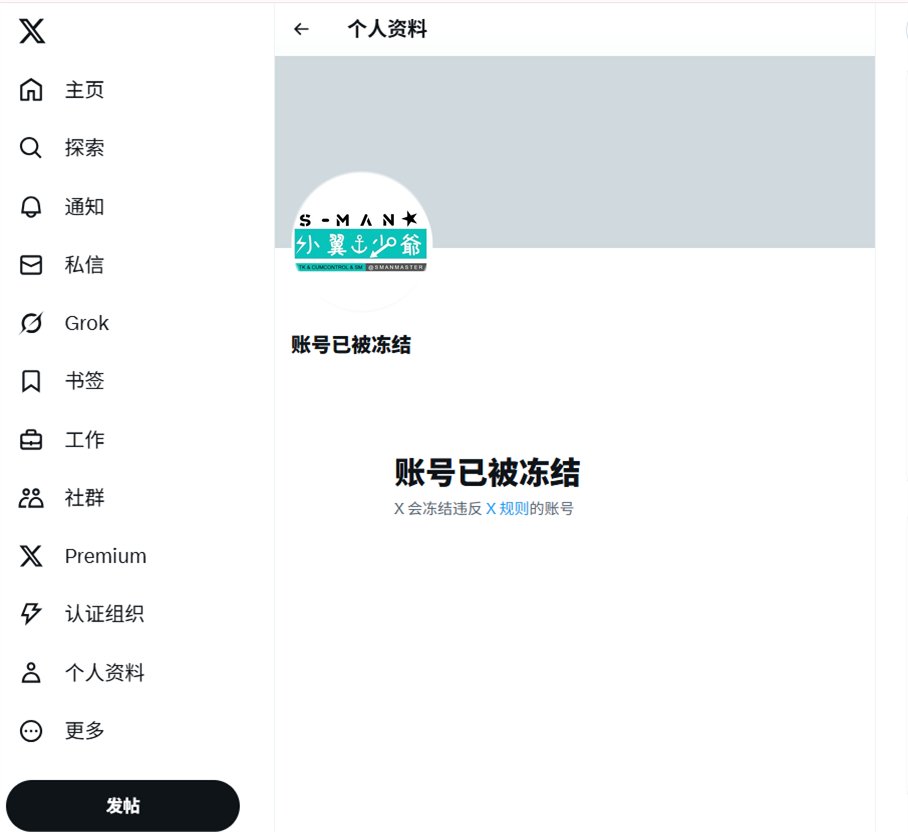Open the 通知 bell icon

(31, 207)
